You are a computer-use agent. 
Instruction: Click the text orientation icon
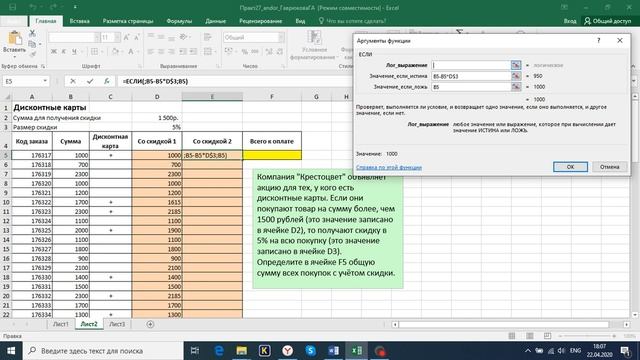pos(183,37)
